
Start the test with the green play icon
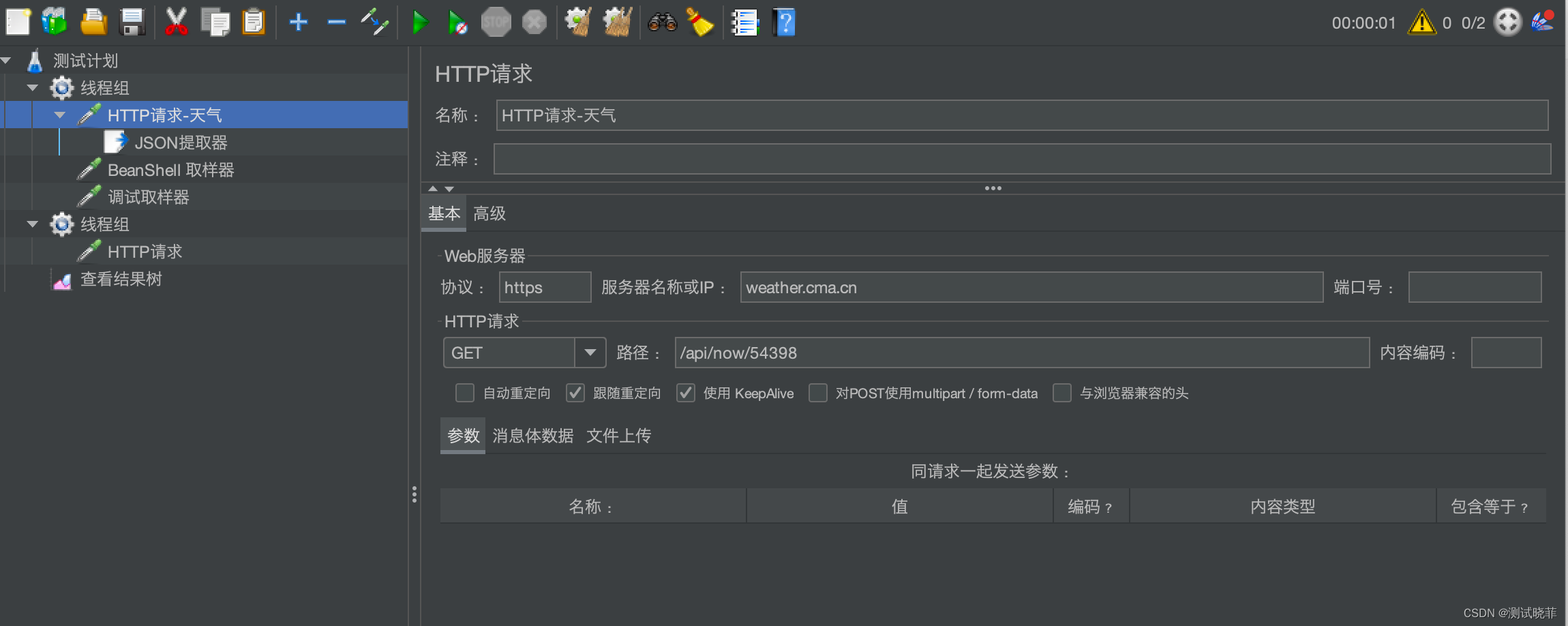[421, 21]
